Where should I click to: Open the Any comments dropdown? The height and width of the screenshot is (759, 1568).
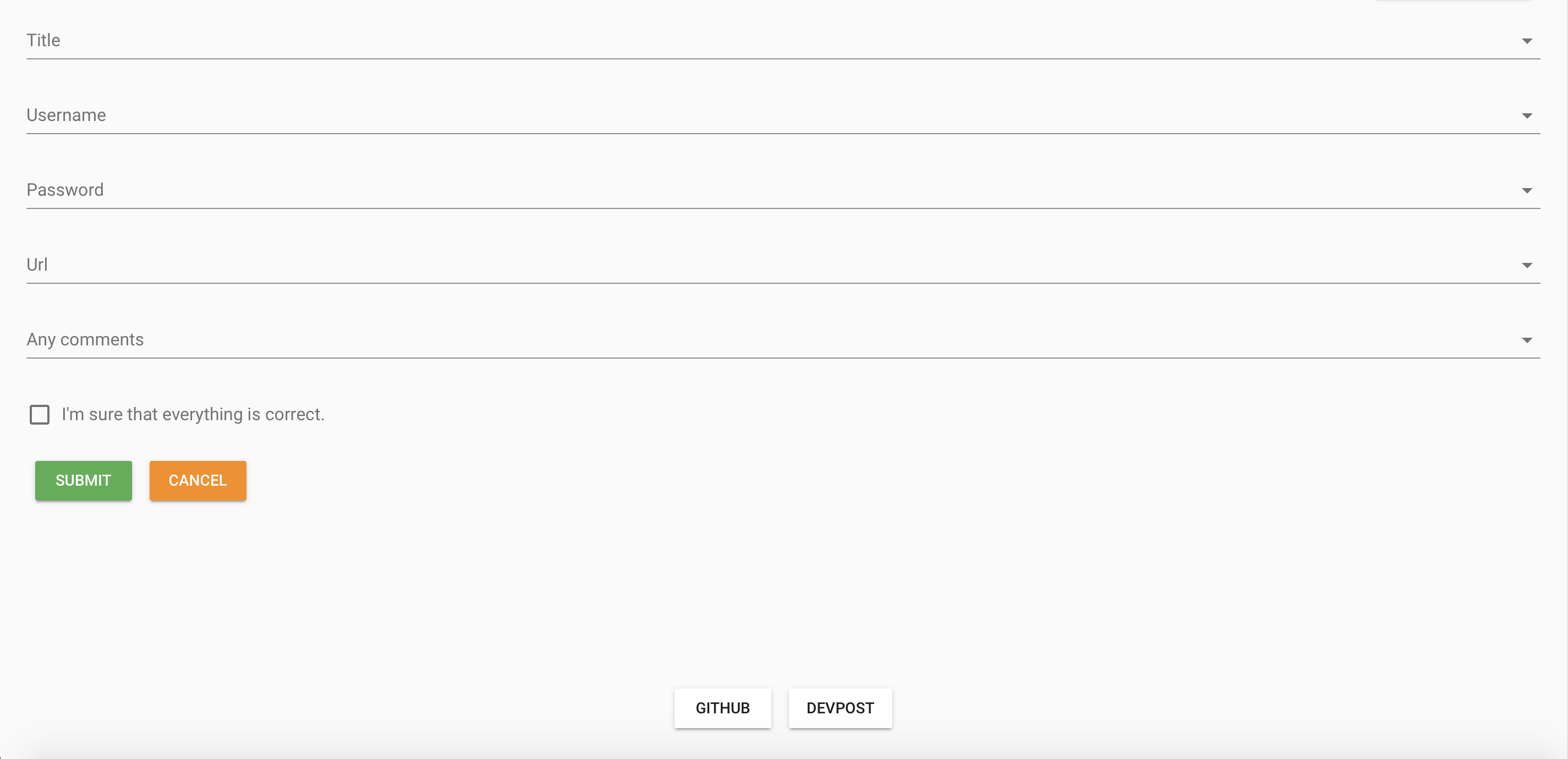pyautogui.click(x=1528, y=340)
